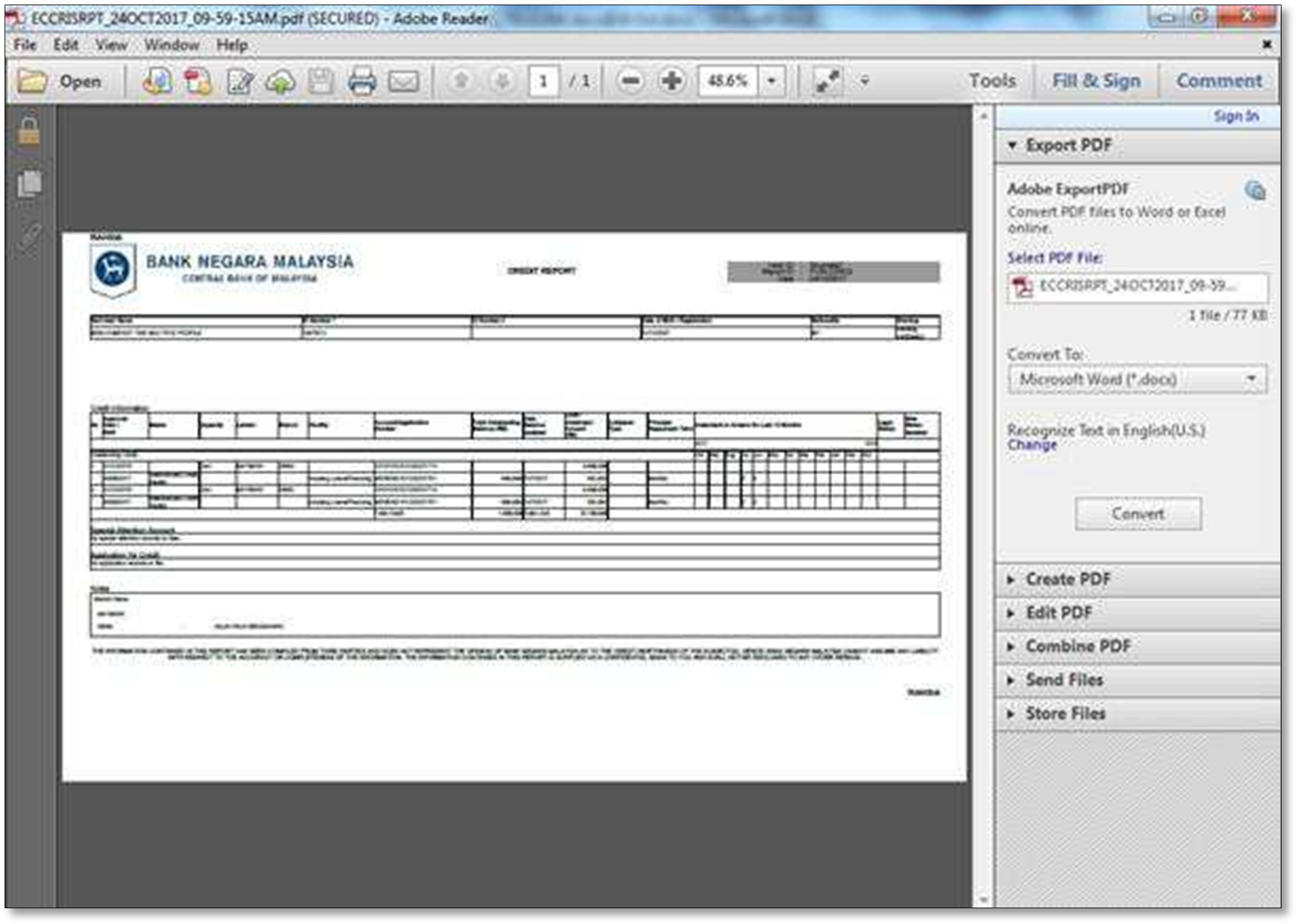Screen dimensions: 1296x924
Task: Zoom out with the minus icon
Action: click(631, 81)
